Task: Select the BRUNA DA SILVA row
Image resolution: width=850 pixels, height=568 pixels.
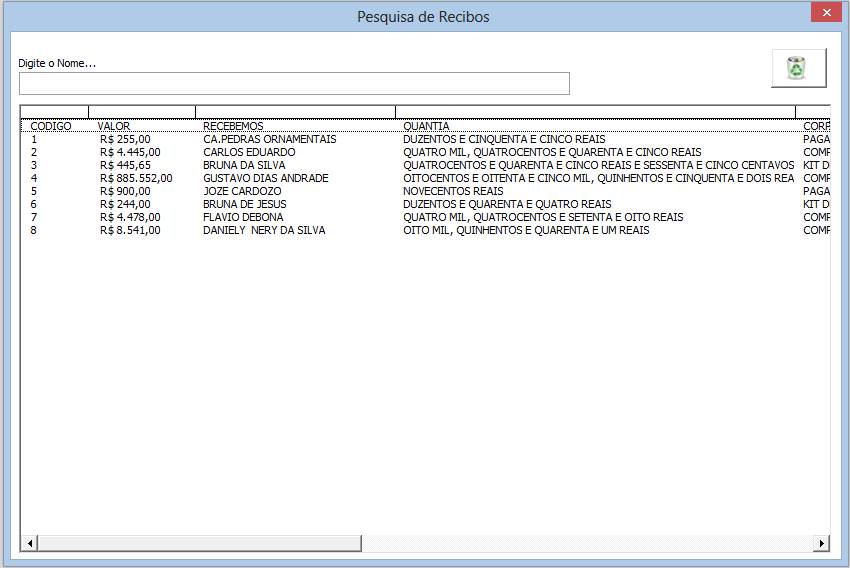Action: point(426,165)
